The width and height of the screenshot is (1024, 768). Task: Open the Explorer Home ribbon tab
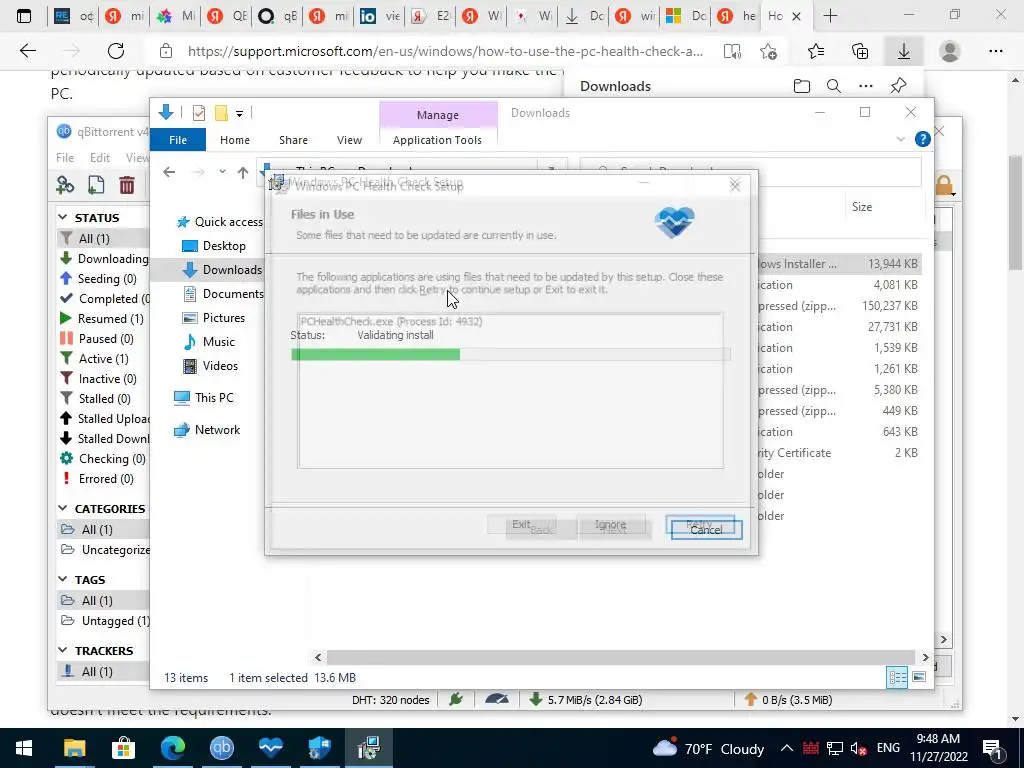point(234,140)
